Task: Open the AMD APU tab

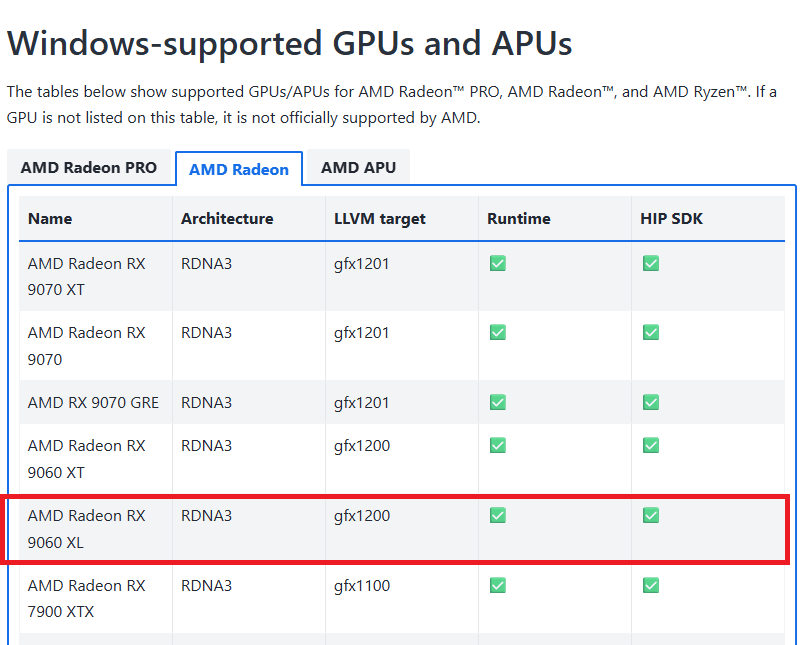Action: tap(358, 168)
